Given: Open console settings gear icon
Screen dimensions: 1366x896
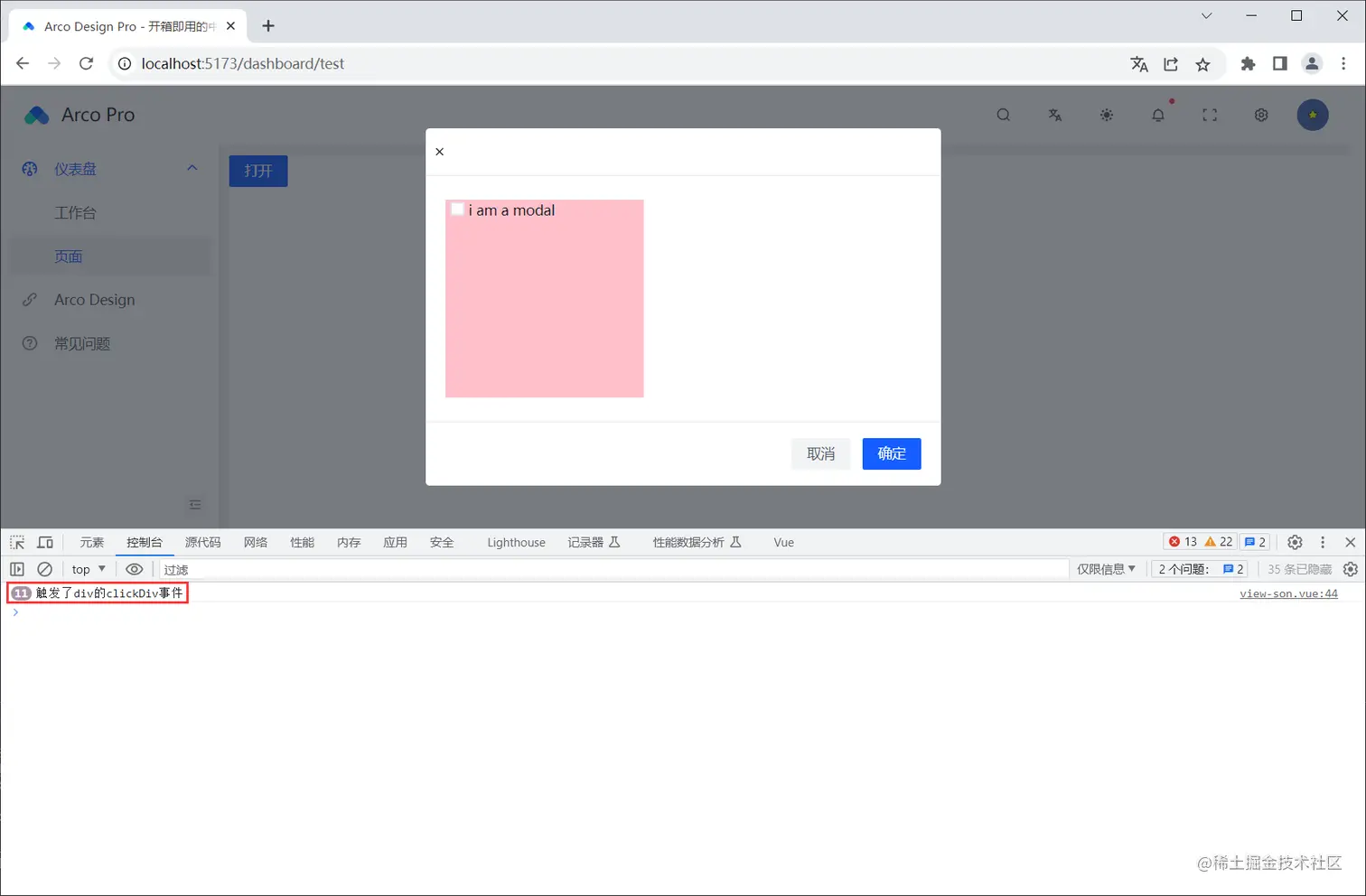Looking at the screenshot, I should (1350, 569).
